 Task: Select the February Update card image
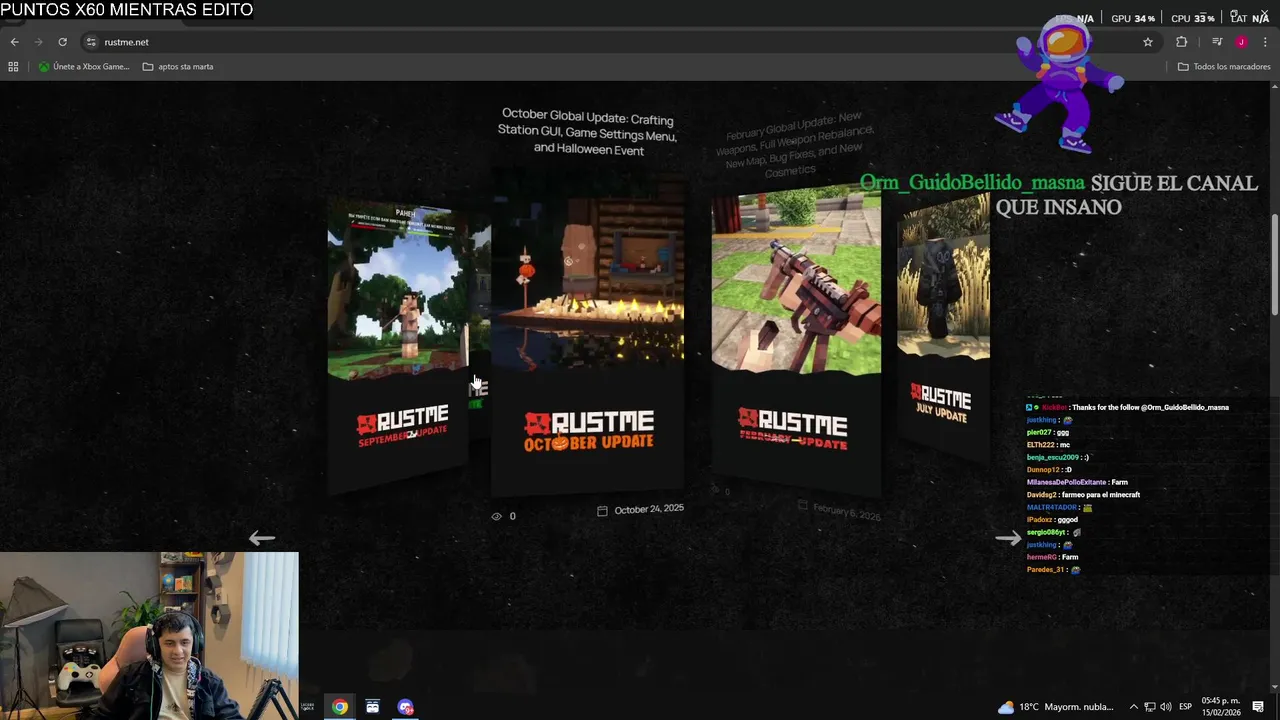pos(796,282)
